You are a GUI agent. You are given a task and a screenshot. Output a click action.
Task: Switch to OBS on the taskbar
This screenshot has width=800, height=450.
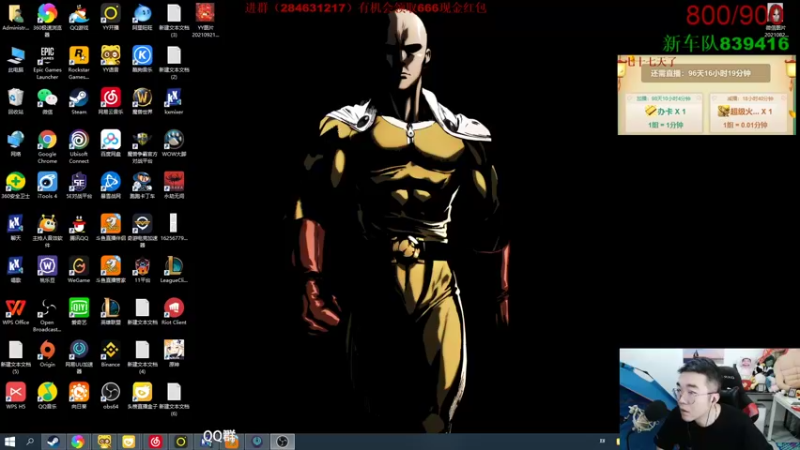click(x=282, y=441)
